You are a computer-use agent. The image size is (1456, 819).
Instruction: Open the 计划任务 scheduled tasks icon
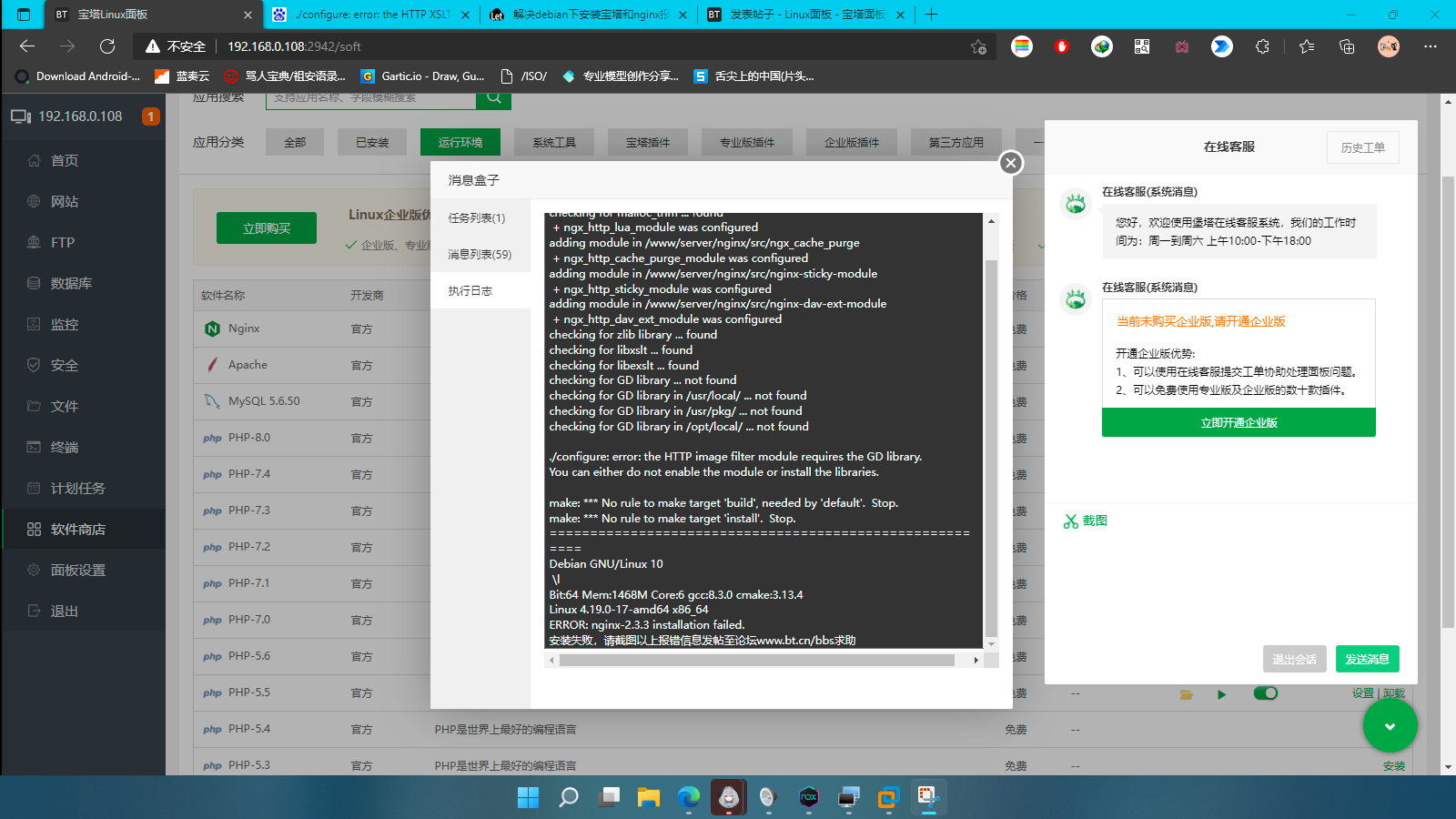[34, 488]
